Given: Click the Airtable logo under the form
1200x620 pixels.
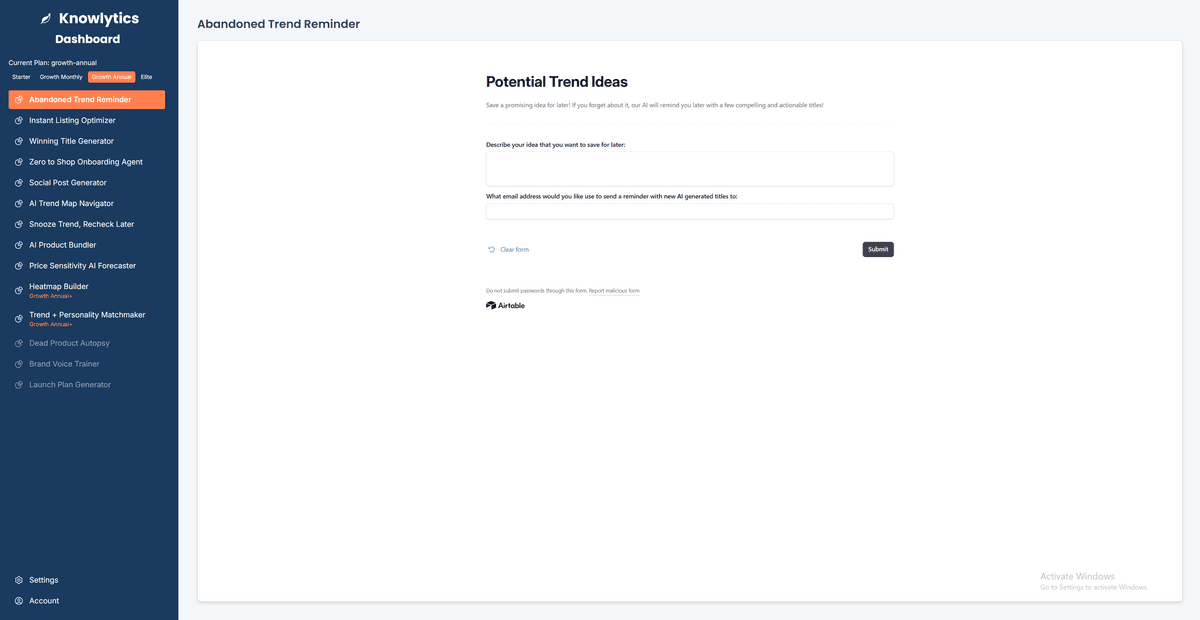Looking at the screenshot, I should click(505, 305).
